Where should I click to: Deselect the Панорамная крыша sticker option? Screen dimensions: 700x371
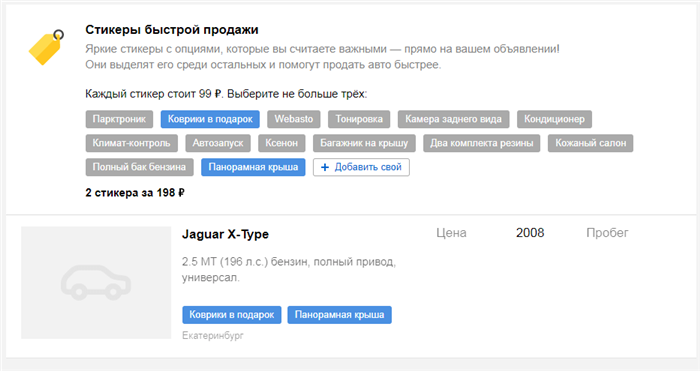tap(253, 167)
